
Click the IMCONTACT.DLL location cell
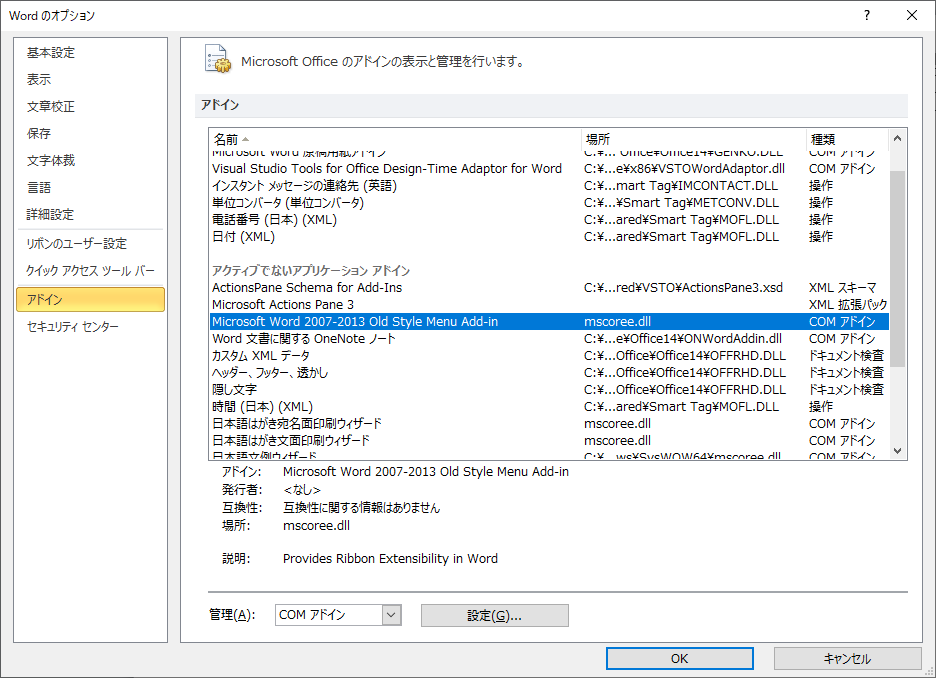[681, 186]
